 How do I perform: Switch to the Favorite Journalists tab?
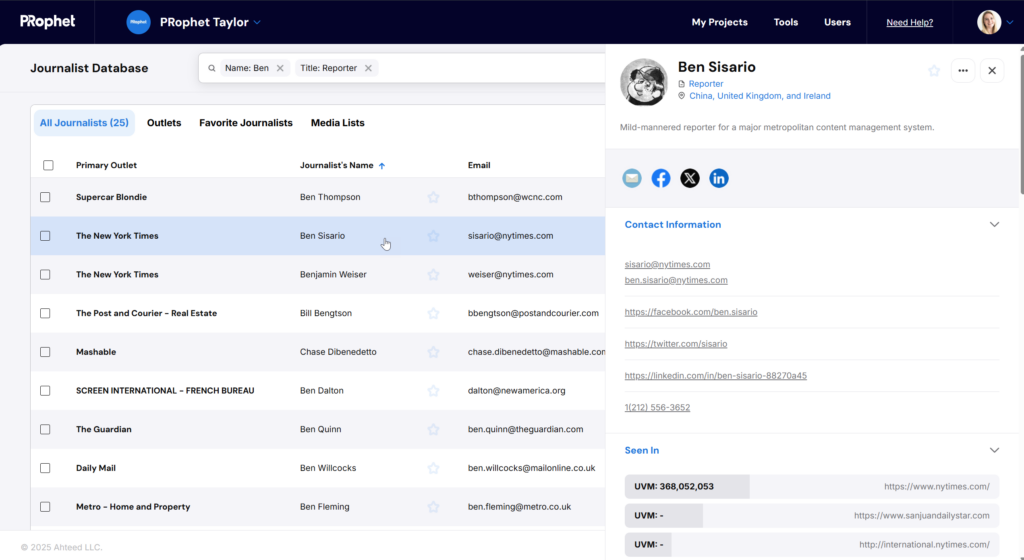[x=246, y=123]
